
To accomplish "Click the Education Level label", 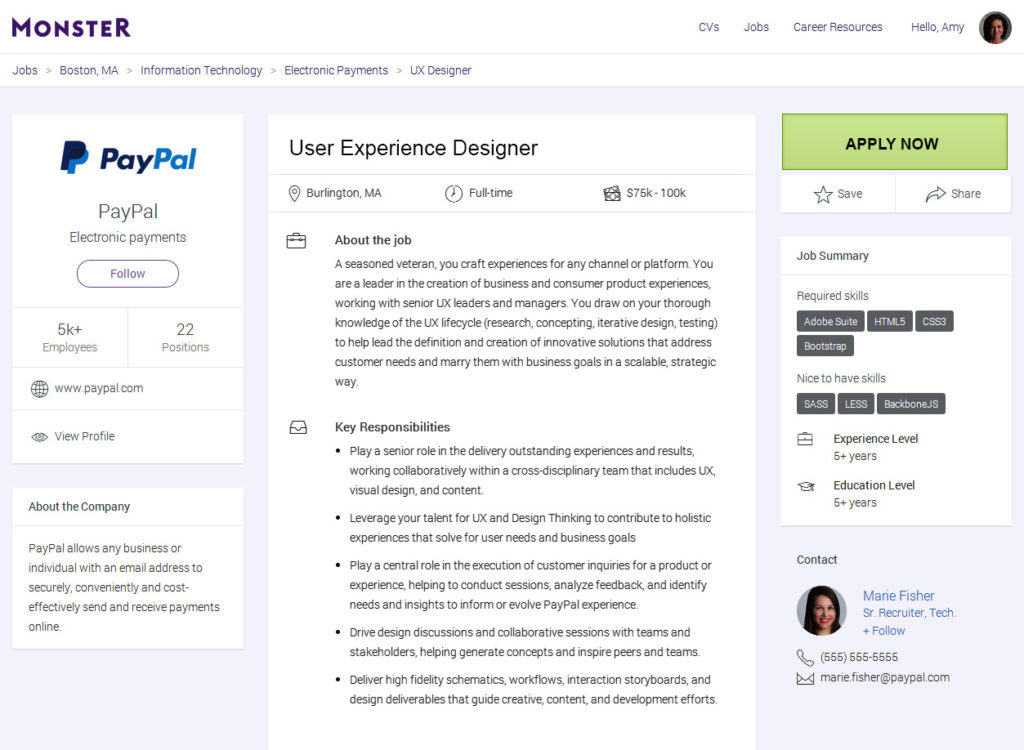I will point(874,485).
